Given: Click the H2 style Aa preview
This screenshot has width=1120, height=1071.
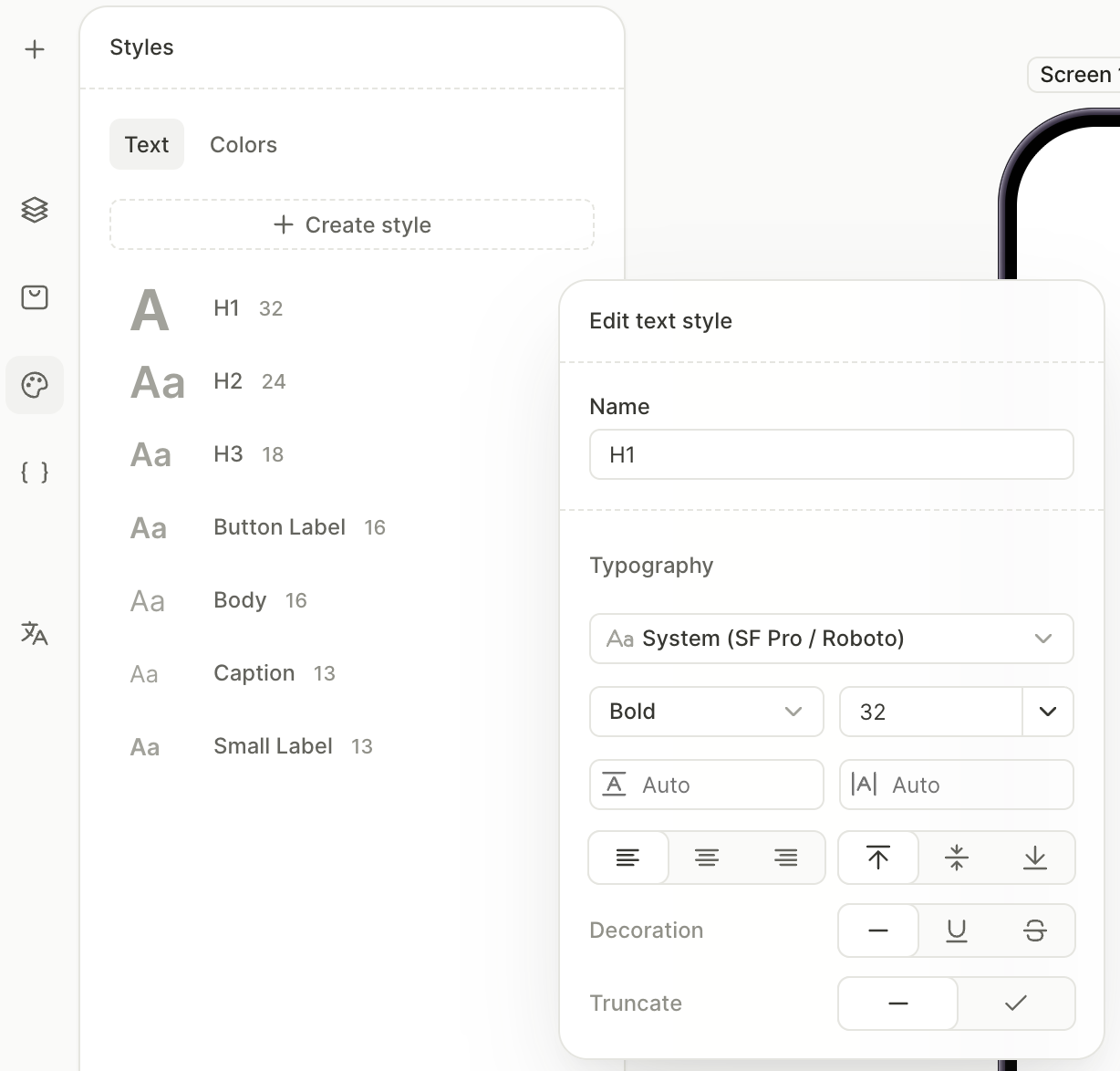Looking at the screenshot, I should coord(158,382).
